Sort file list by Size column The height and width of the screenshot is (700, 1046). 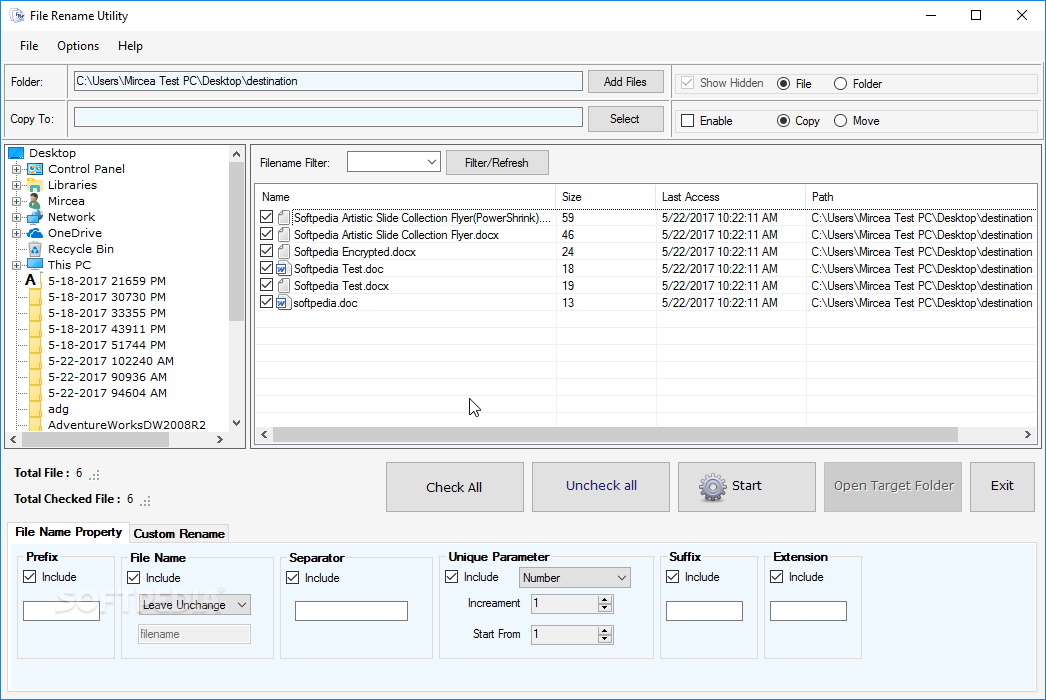tap(605, 197)
